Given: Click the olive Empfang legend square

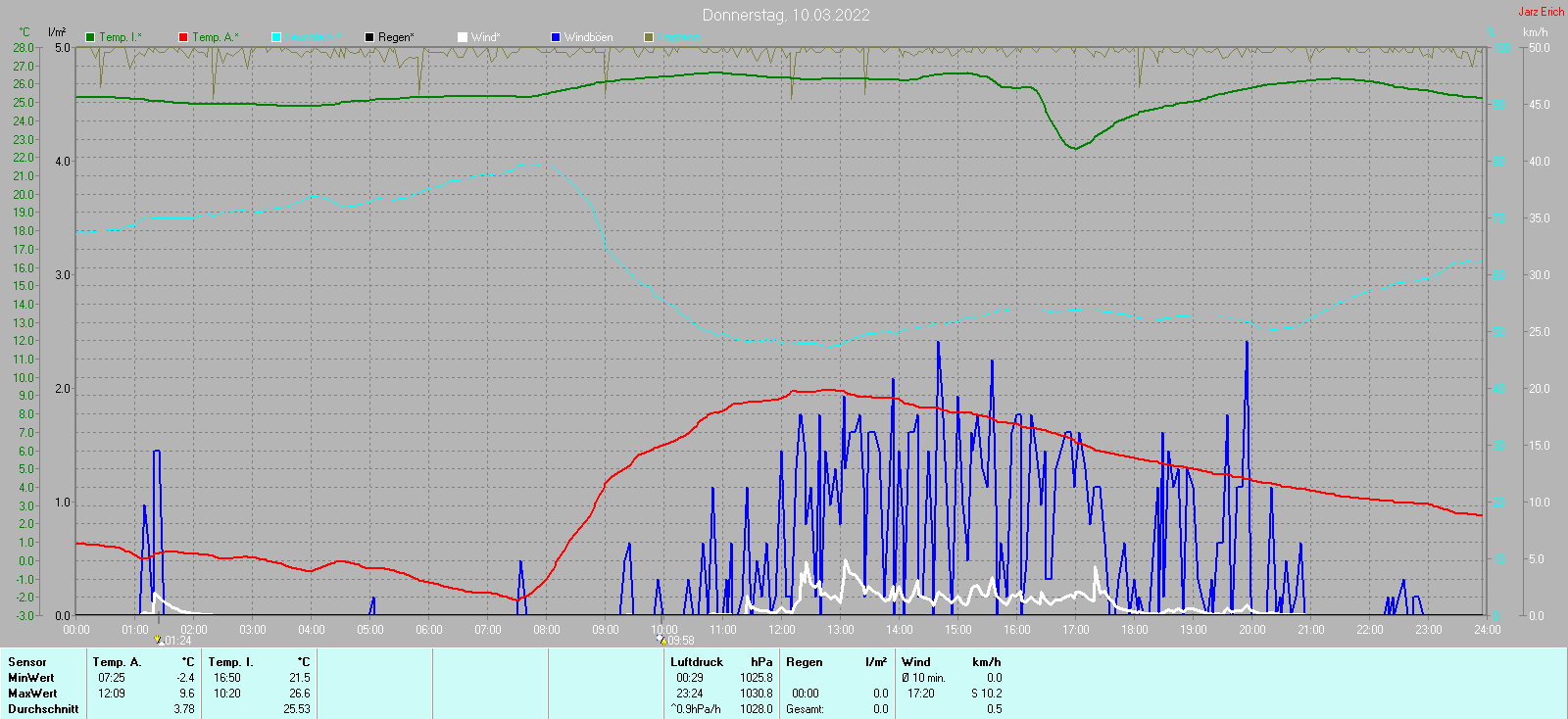Looking at the screenshot, I should click(x=649, y=37).
